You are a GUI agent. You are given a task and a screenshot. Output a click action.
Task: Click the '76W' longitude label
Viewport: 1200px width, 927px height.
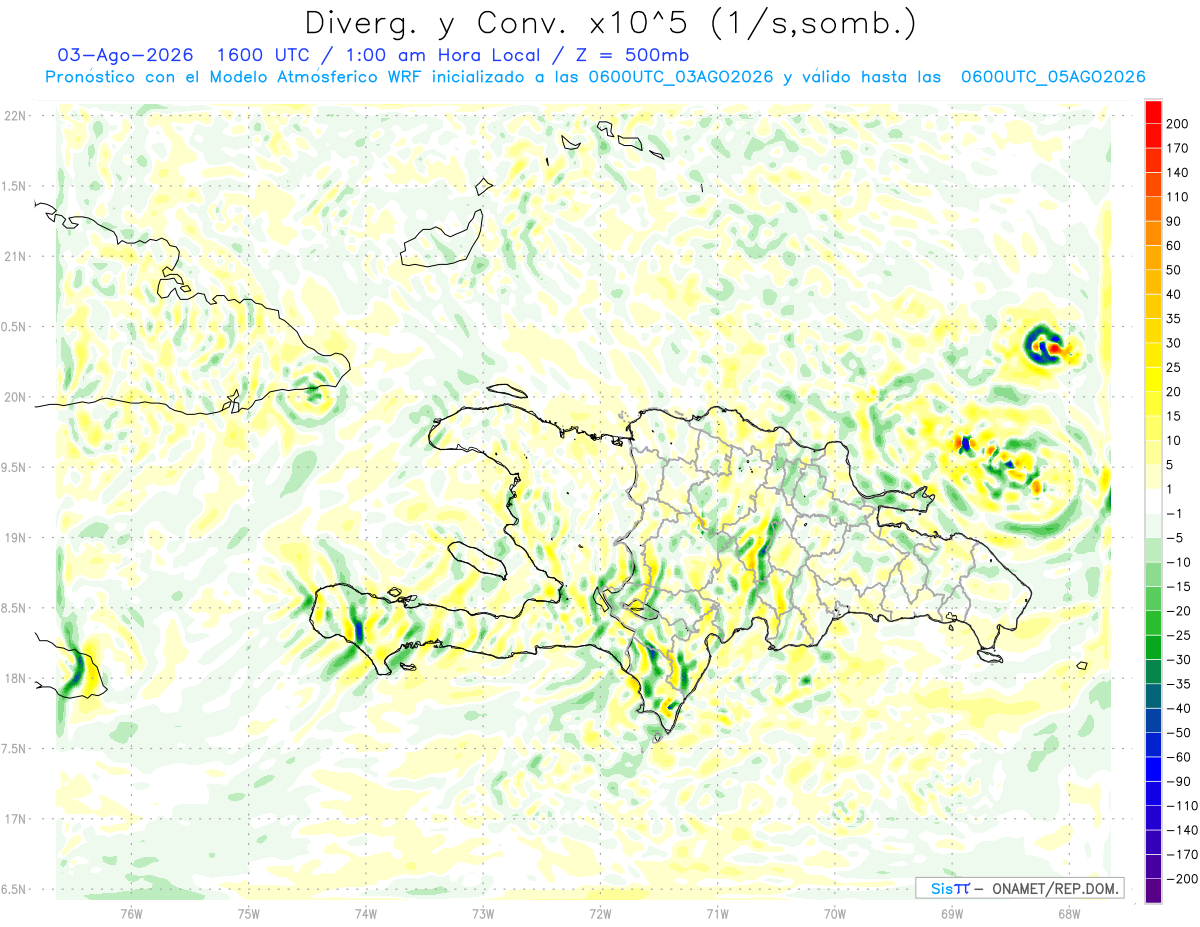click(131, 914)
